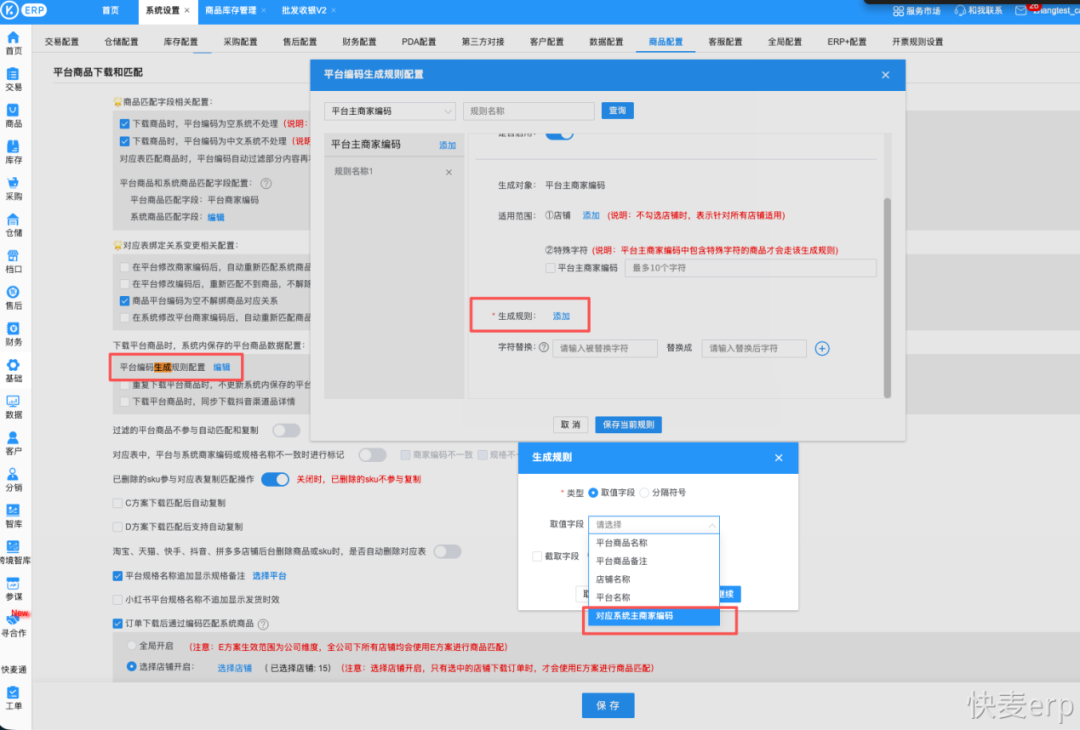
Task: Click help icon after 订单下载后通过编码匹配系统商品
Action: [x=263, y=624]
